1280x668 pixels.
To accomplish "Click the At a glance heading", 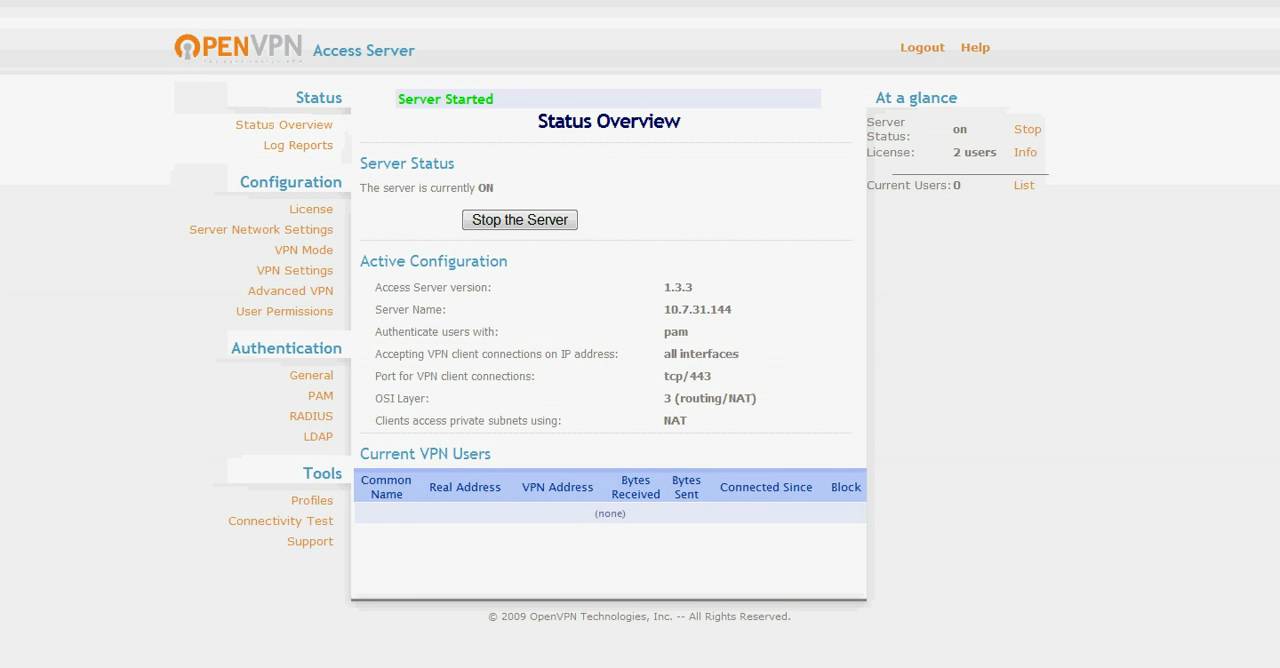I will point(916,98).
